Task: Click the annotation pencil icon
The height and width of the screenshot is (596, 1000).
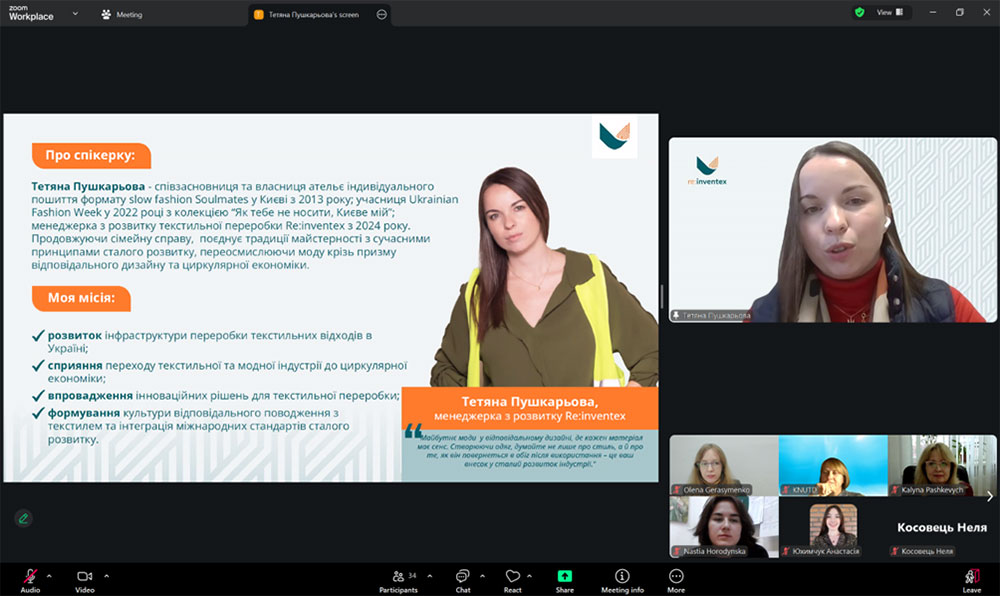Action: pyautogui.click(x=22, y=518)
